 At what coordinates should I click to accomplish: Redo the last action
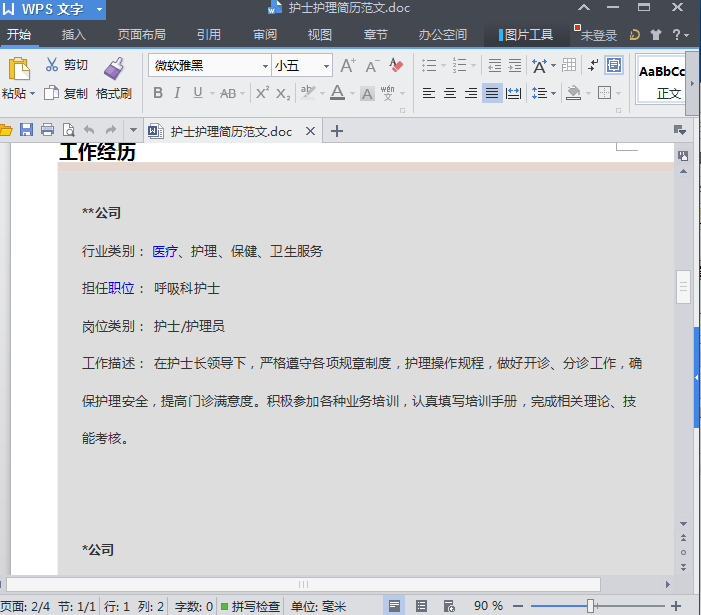click(x=110, y=130)
